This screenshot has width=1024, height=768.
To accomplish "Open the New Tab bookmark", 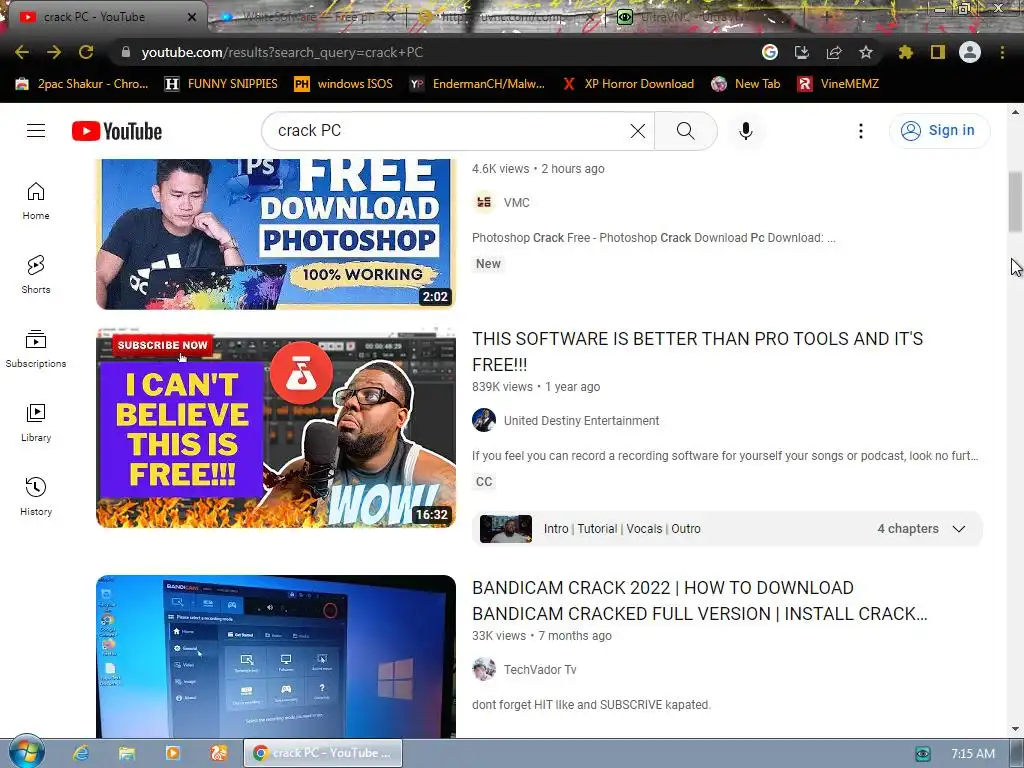I will (x=746, y=84).
